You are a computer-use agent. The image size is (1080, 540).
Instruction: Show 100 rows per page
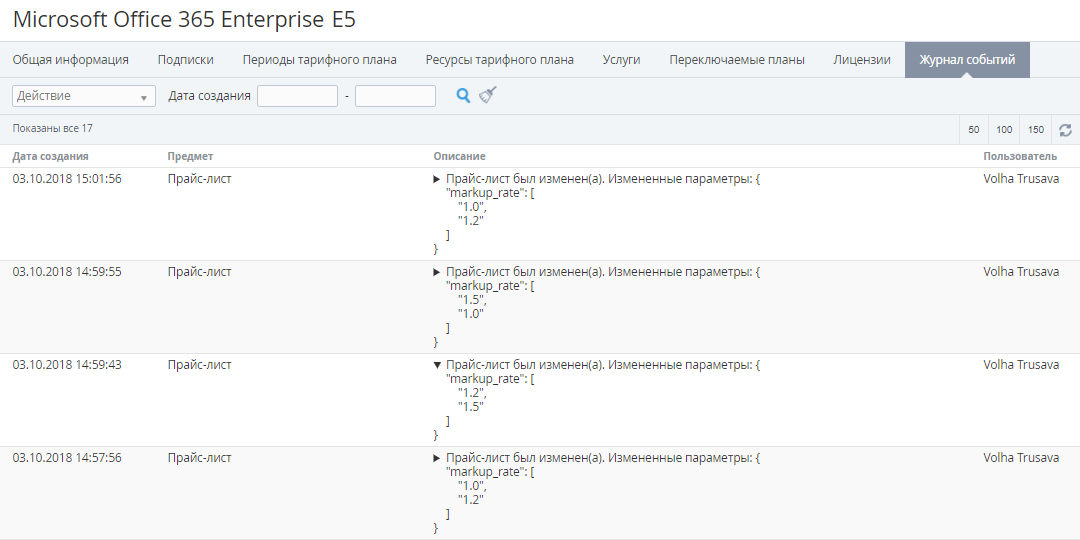(x=1004, y=129)
